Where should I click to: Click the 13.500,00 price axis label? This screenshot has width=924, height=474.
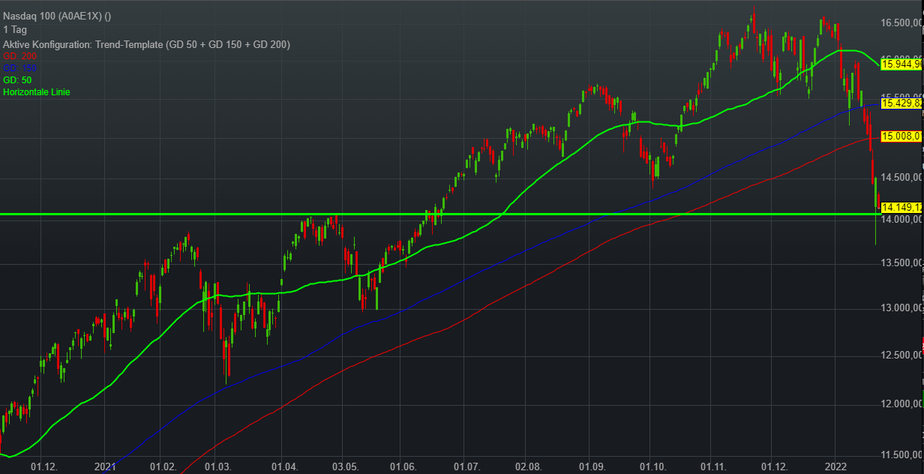pos(902,262)
